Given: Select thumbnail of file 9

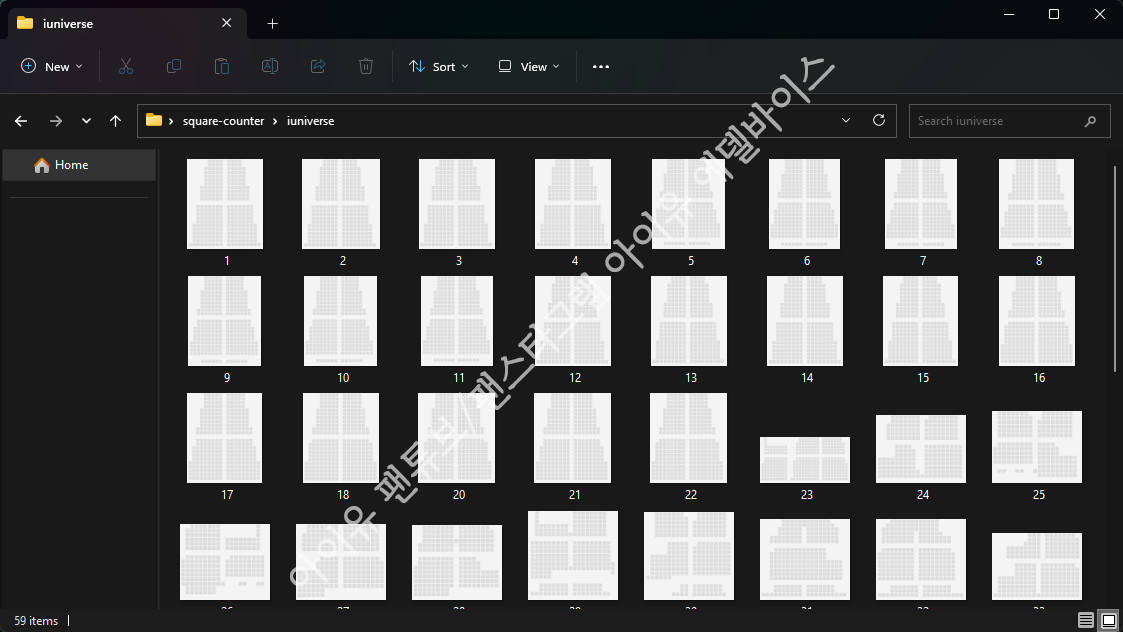Looking at the screenshot, I should (224, 321).
